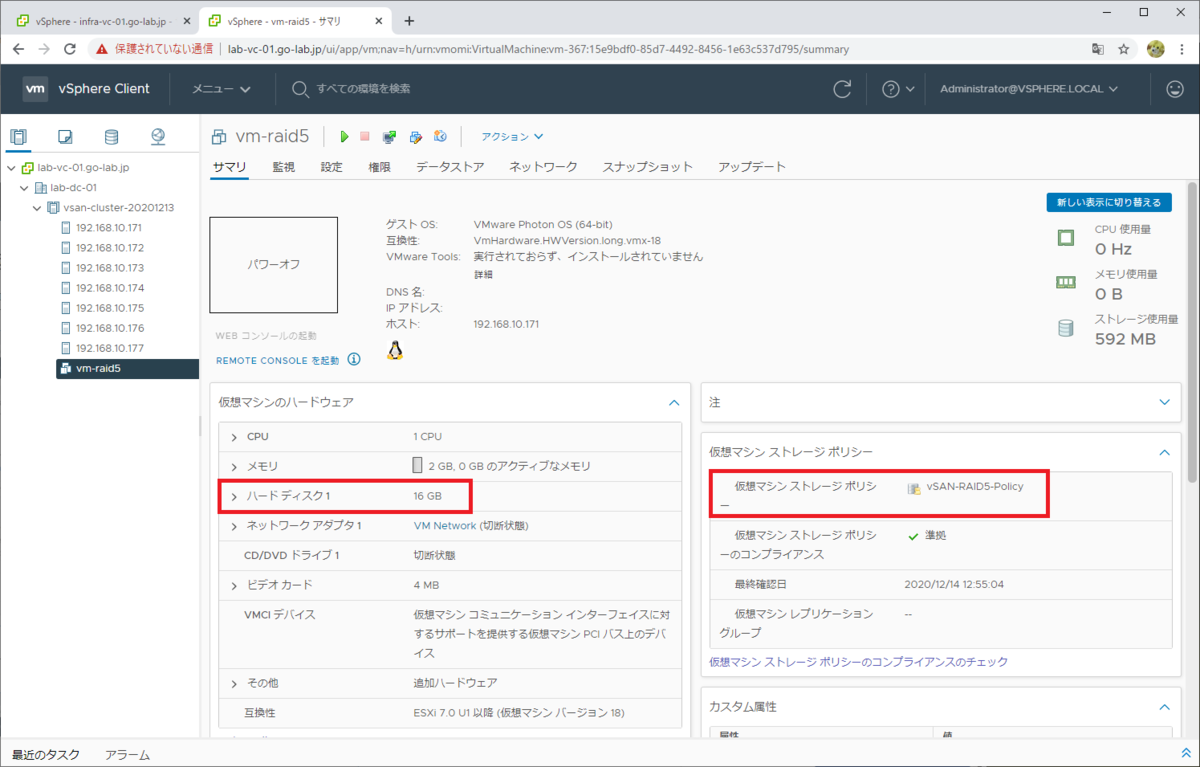Click the take snapshot icon

[440, 137]
